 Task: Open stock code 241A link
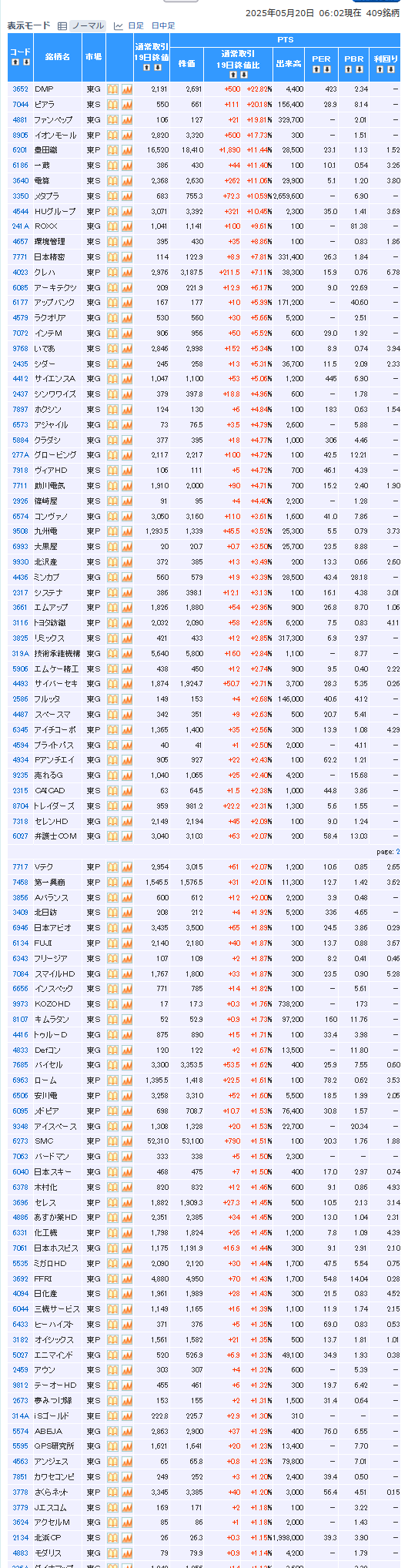20,226
